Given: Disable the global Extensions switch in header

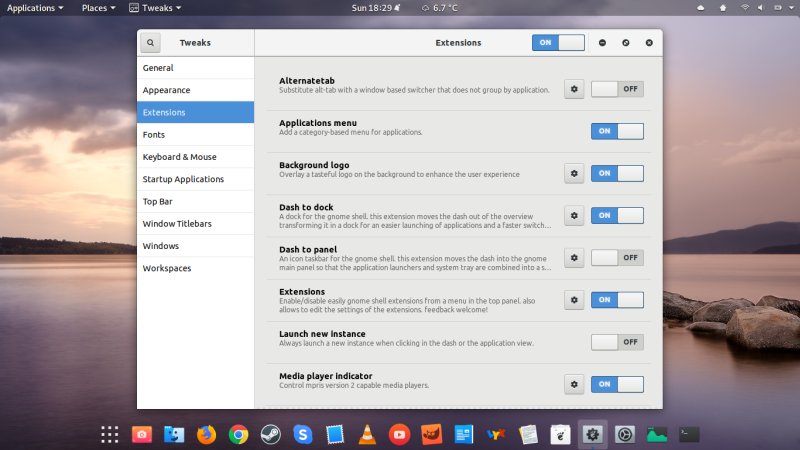Looking at the screenshot, I should (x=558, y=43).
